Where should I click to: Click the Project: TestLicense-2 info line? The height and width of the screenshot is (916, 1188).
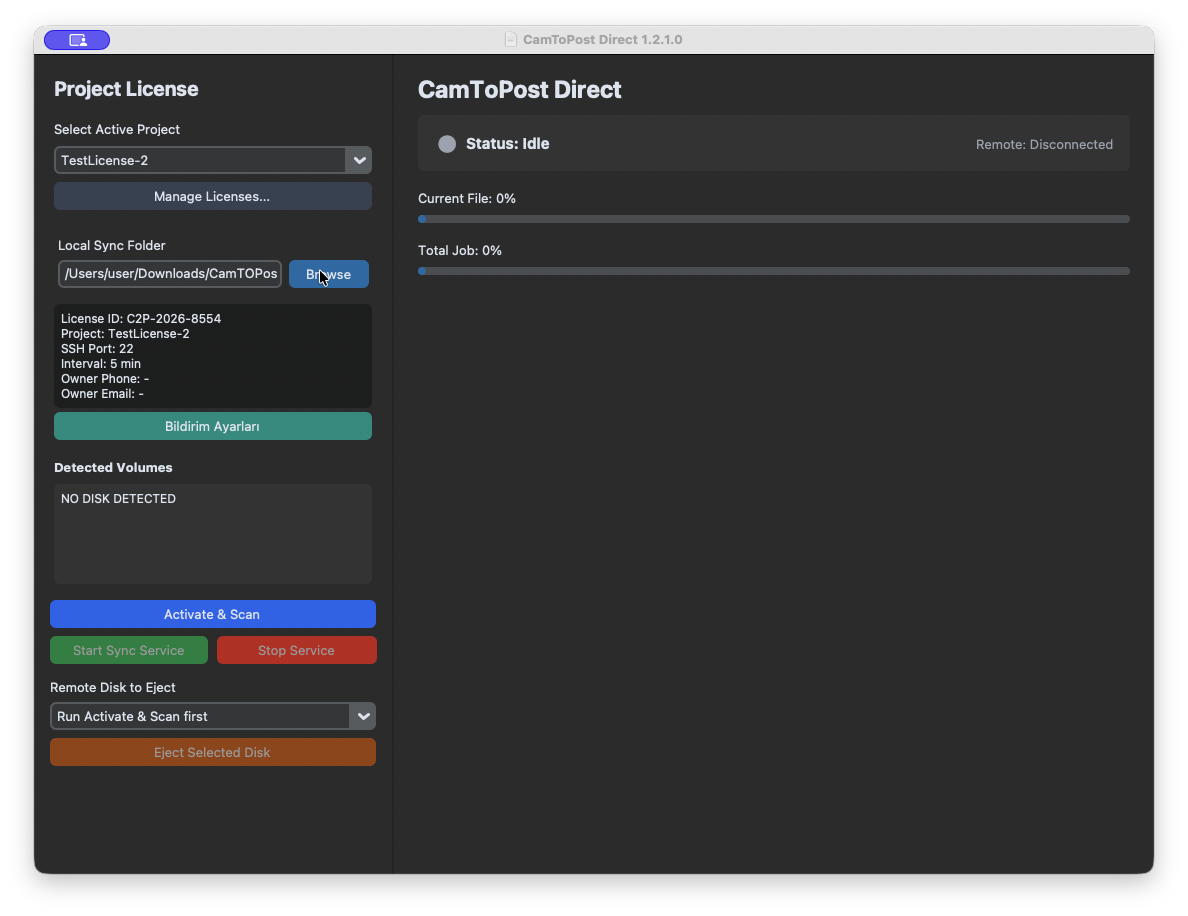tap(125, 334)
